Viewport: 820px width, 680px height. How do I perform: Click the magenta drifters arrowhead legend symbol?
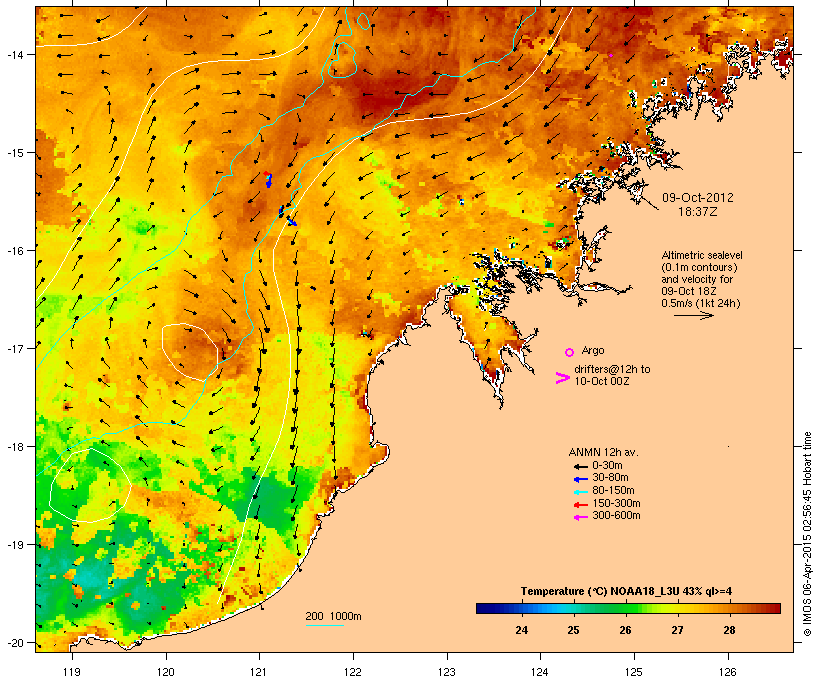[x=562, y=378]
